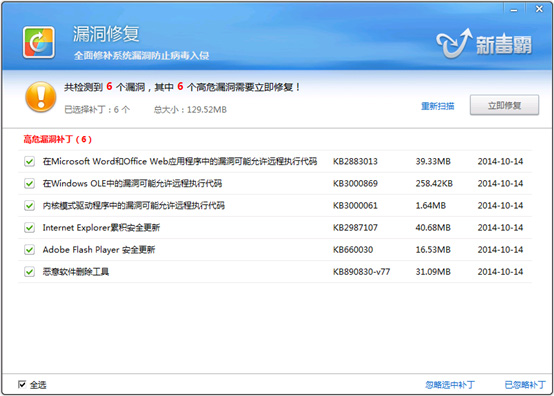Screen dimensions: 554x396
Task: Click the KB3000061 patch number
Action: (355, 206)
